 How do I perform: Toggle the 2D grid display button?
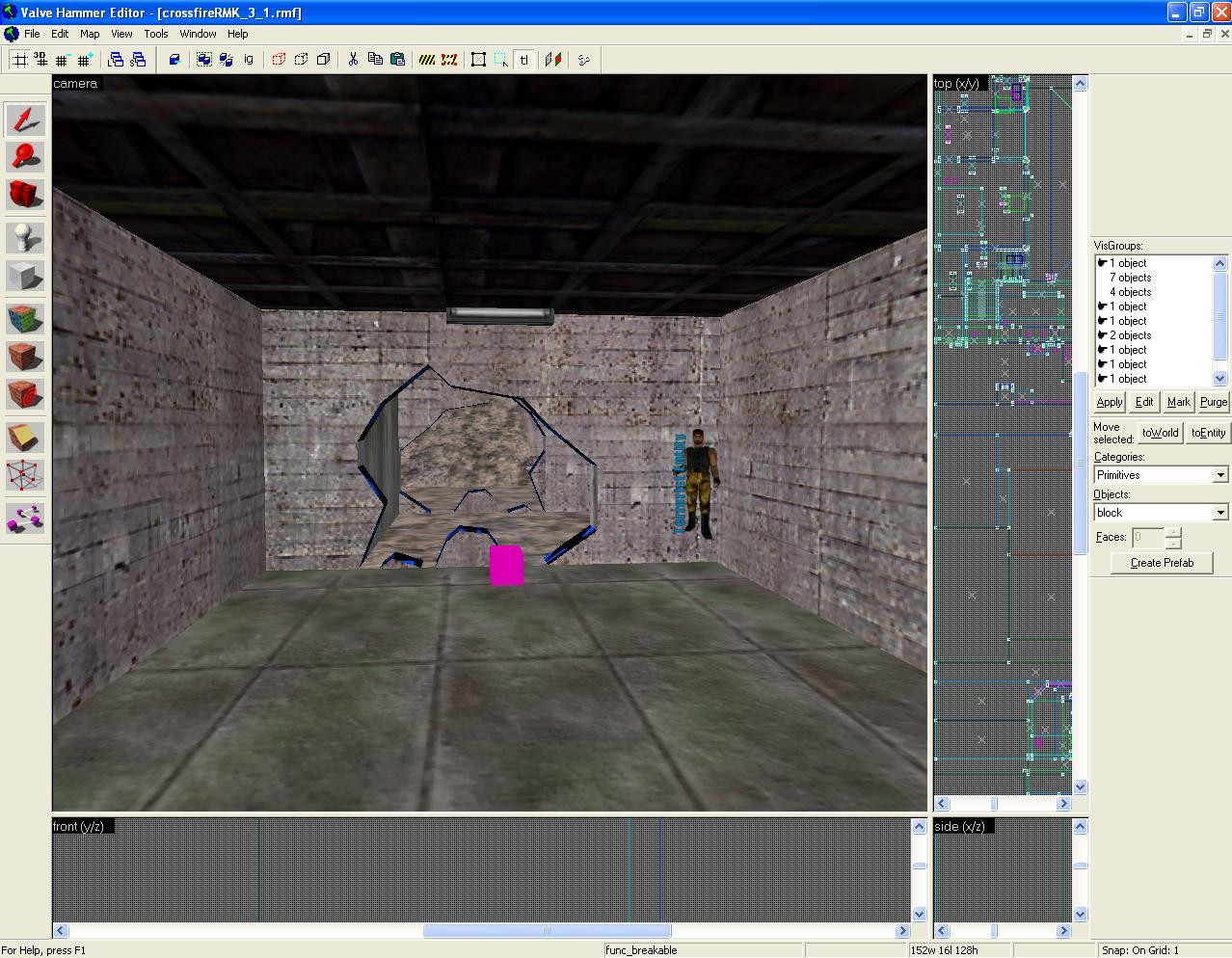[x=19, y=60]
